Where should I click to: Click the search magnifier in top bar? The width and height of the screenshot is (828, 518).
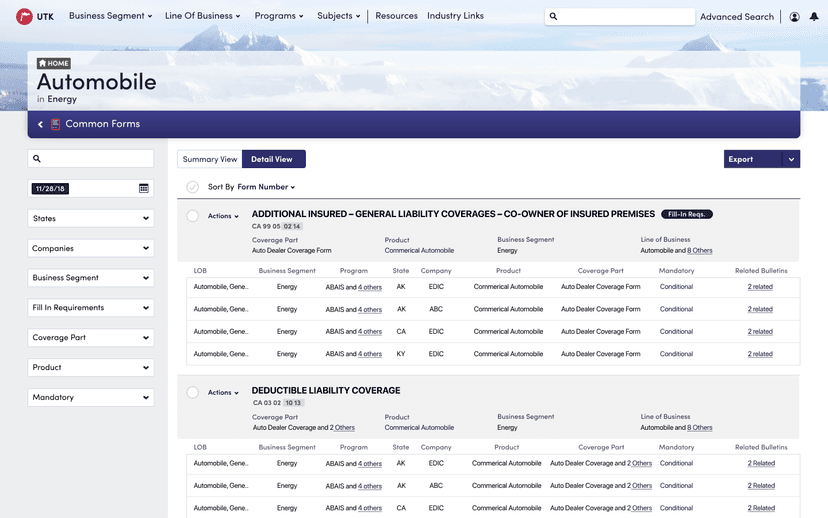(553, 16)
